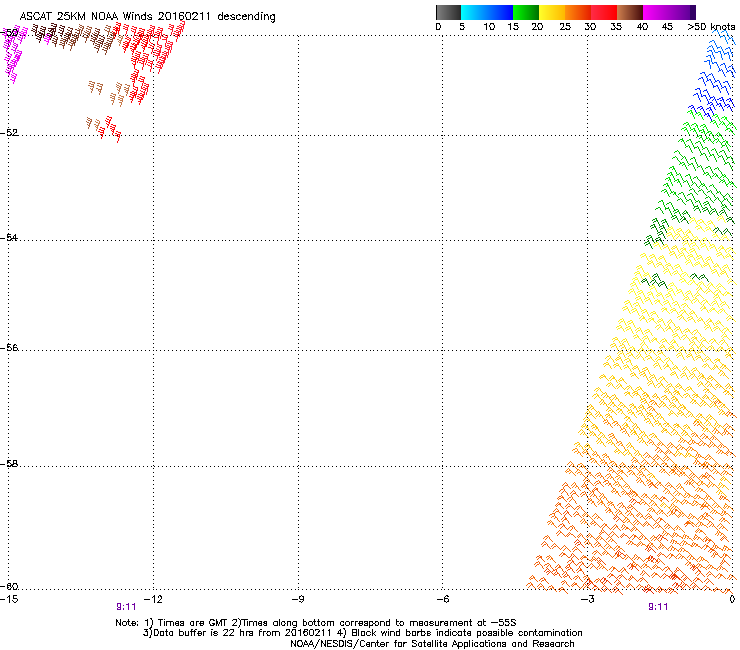The width and height of the screenshot is (740, 650).
Task: Click the "9:11" time label near longitude -12
Action: point(126,607)
